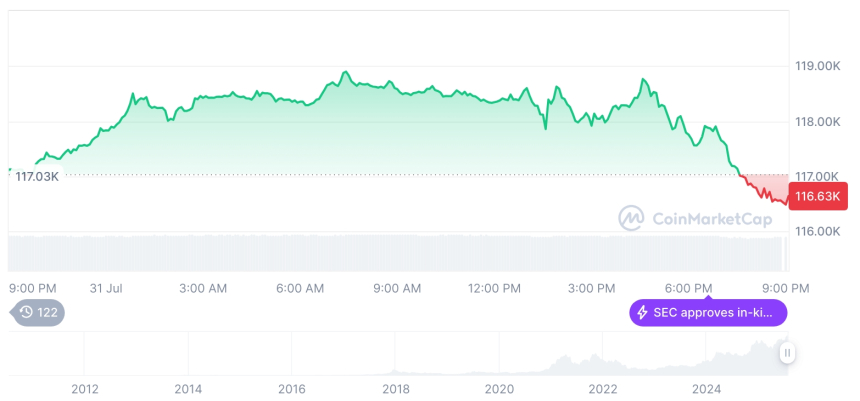This screenshot has width=860, height=401.
Task: Click the 6:00 PM time axis label
Action: click(688, 288)
